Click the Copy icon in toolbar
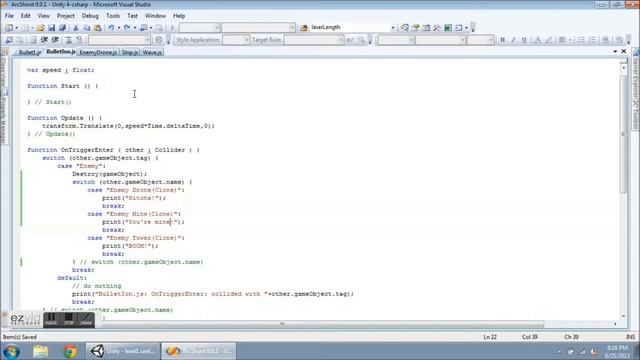Image resolution: width=640 pixels, height=360 pixels. click(x=87, y=28)
